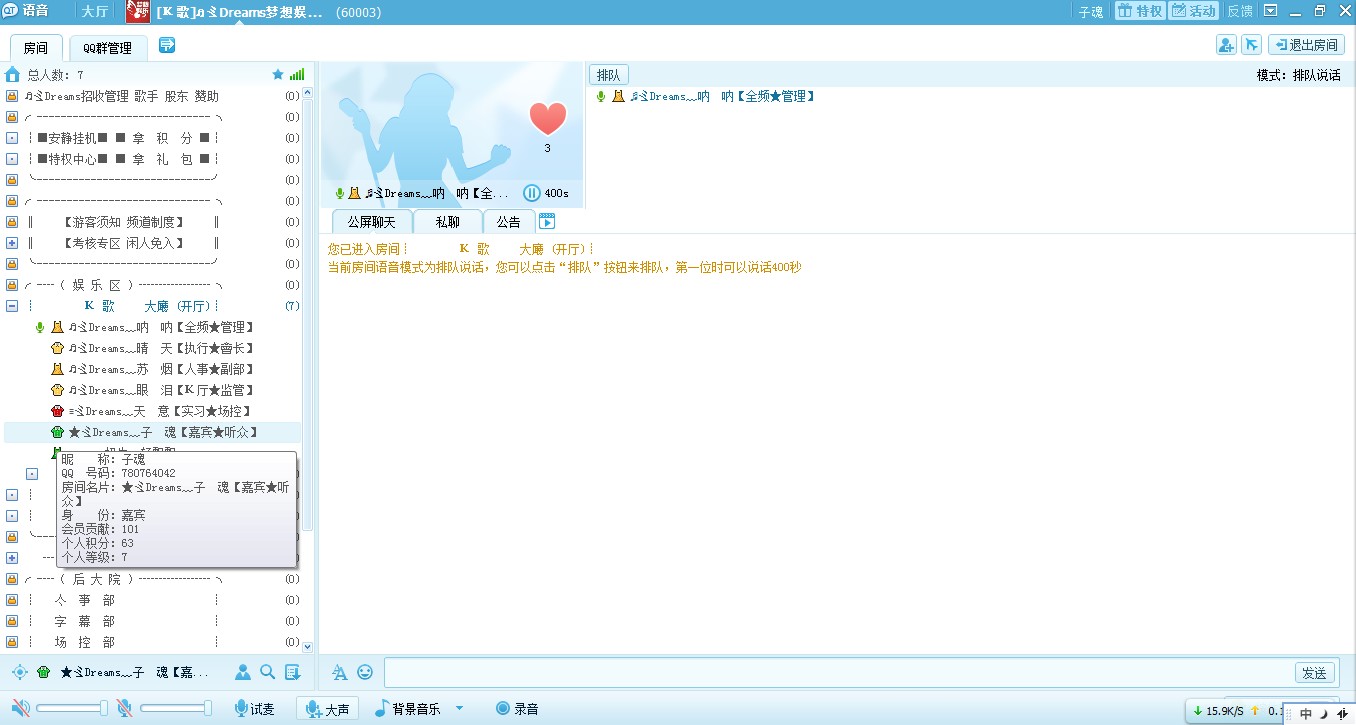Open the member search magnifier icon
The width and height of the screenshot is (1356, 725).
tap(266, 672)
